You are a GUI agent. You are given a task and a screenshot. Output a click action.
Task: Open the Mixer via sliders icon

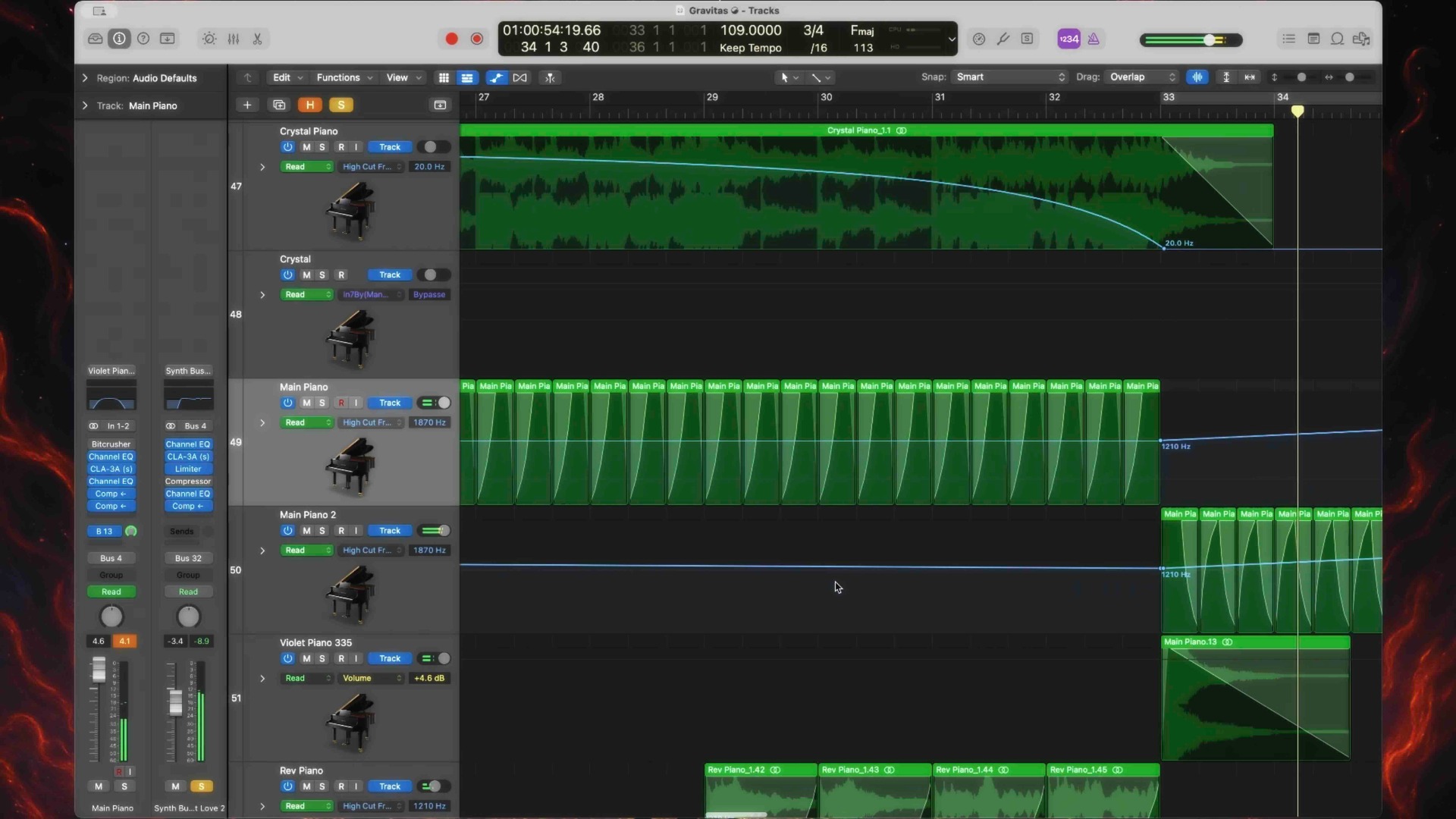point(234,39)
